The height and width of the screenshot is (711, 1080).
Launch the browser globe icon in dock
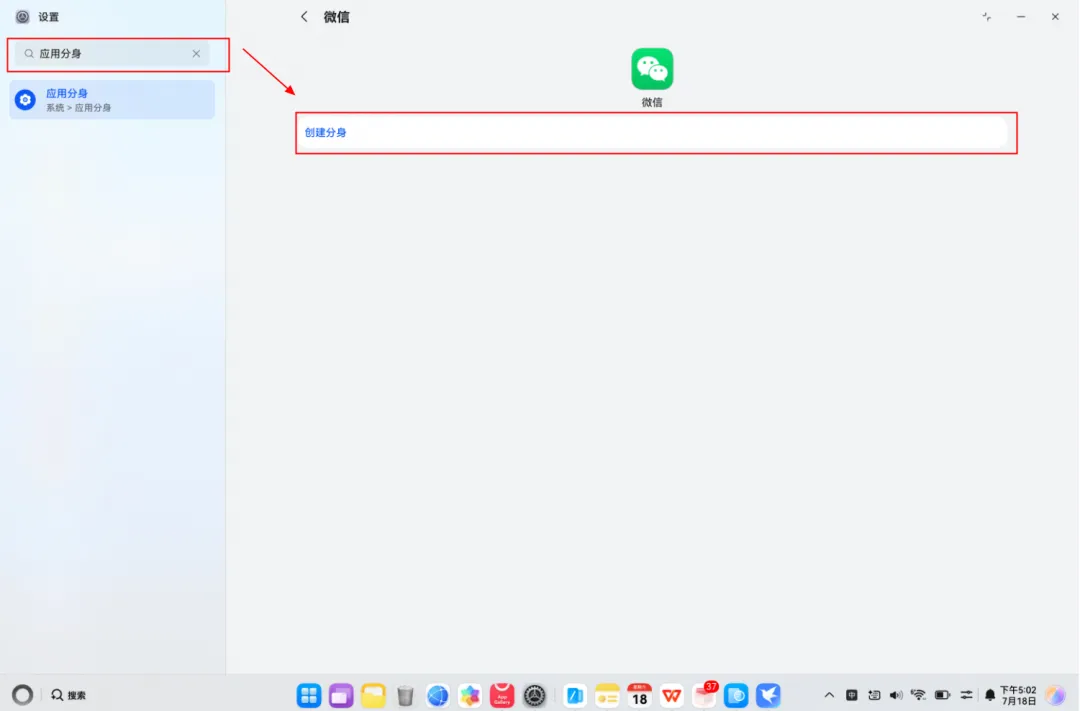point(437,695)
